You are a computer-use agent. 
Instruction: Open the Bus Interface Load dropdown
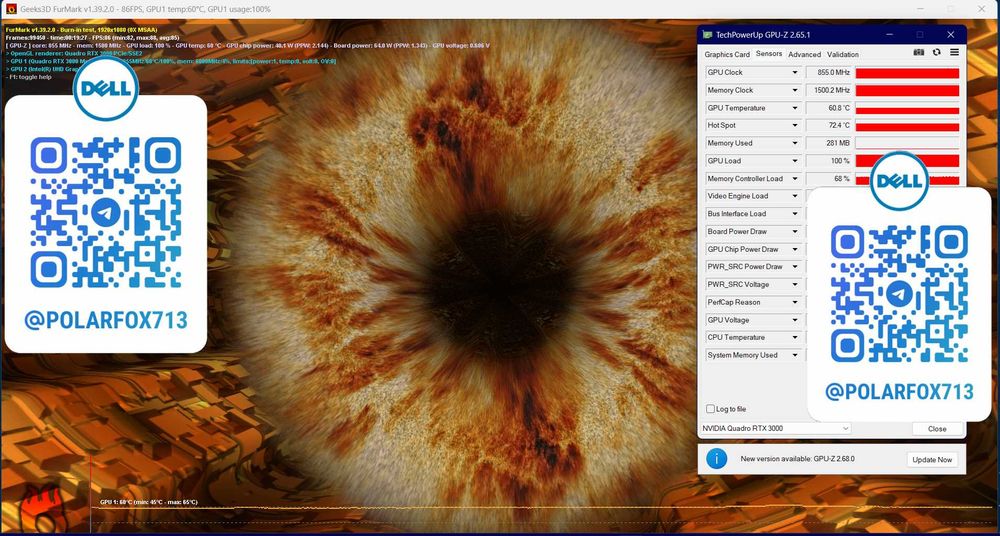(x=795, y=214)
